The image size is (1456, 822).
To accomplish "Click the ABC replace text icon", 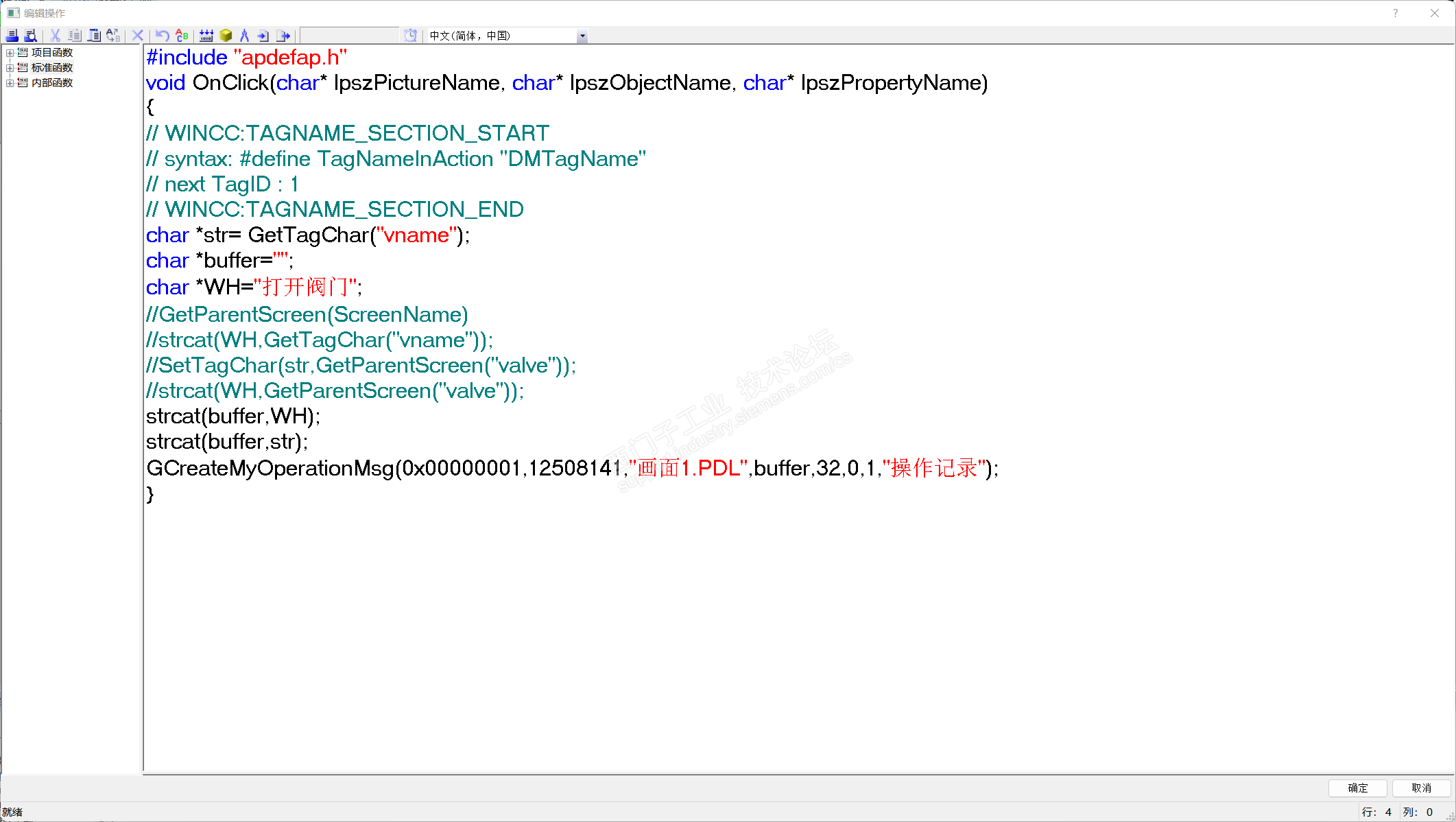I will coord(182,36).
